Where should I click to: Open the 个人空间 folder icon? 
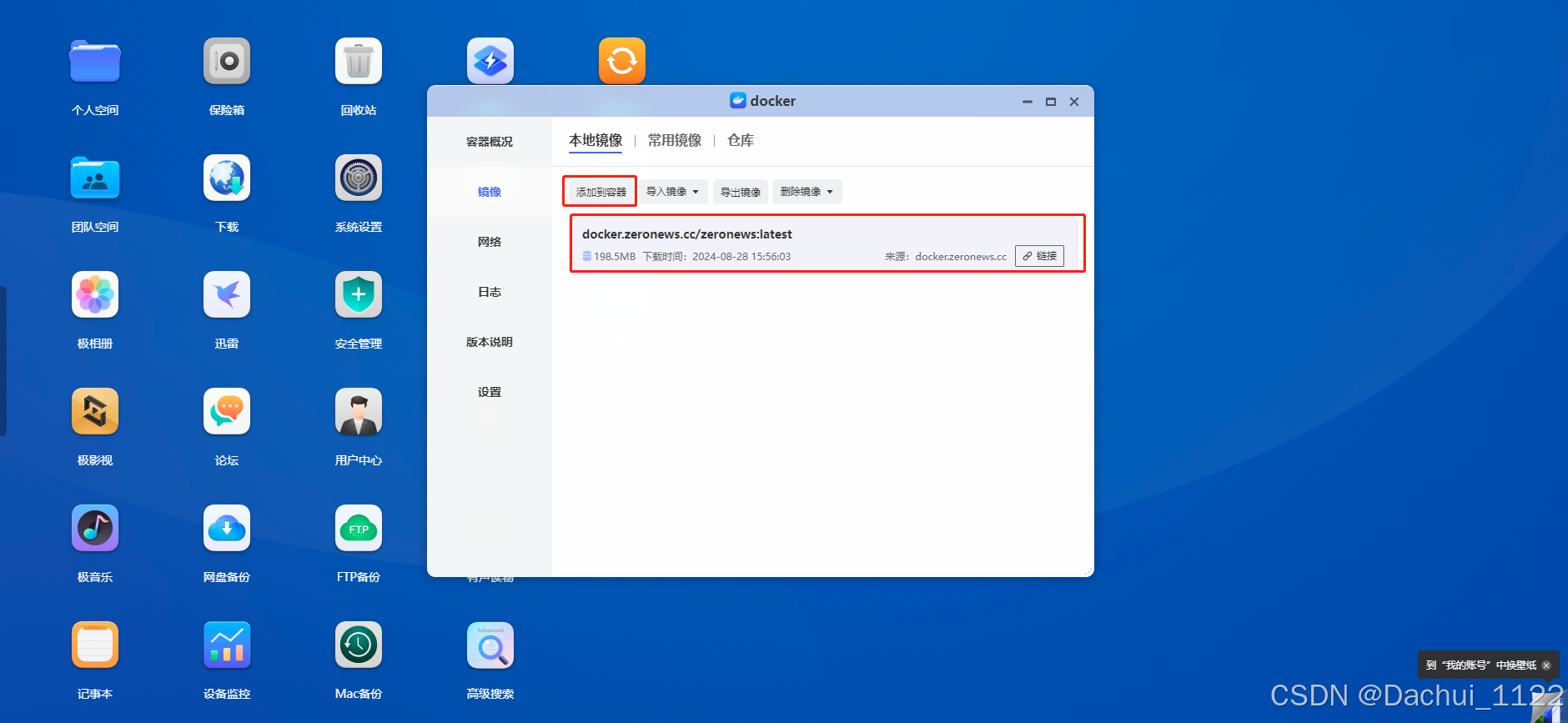(x=95, y=61)
